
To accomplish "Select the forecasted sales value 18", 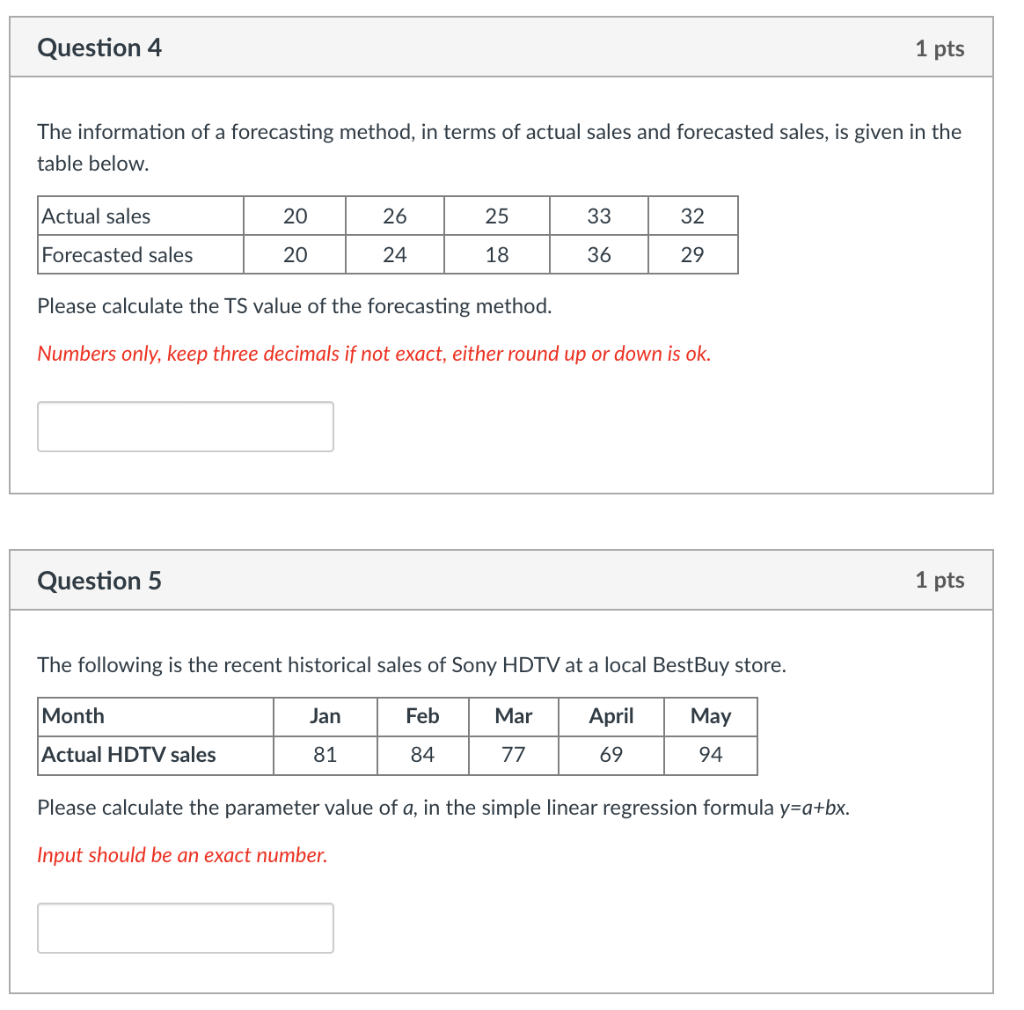I will click(496, 255).
